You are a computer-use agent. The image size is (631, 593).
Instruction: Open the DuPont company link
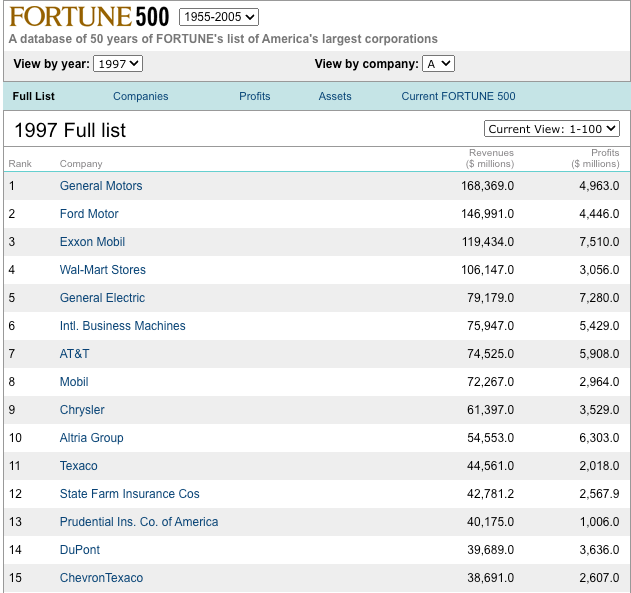click(80, 550)
